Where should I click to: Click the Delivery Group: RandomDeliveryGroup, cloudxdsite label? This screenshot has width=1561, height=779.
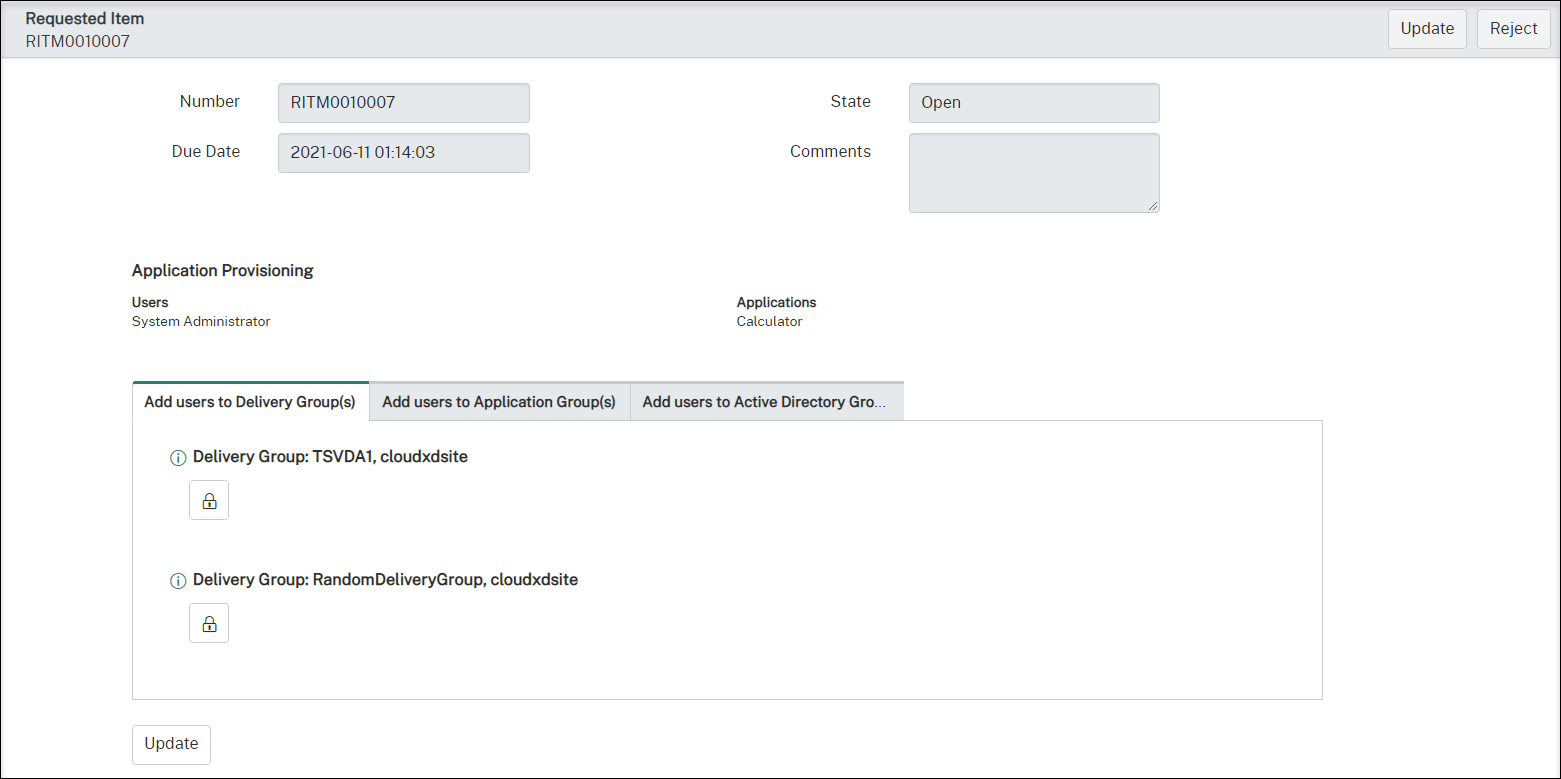(x=385, y=580)
